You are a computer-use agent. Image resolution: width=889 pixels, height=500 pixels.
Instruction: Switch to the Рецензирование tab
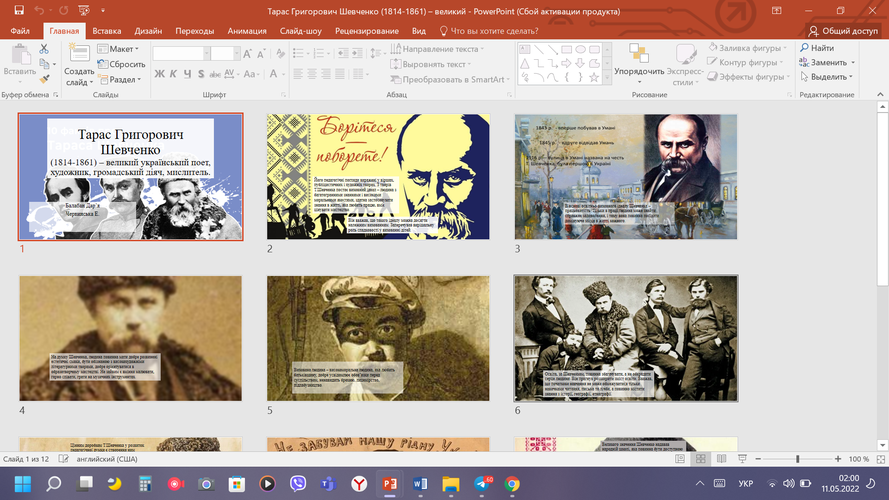click(x=366, y=31)
